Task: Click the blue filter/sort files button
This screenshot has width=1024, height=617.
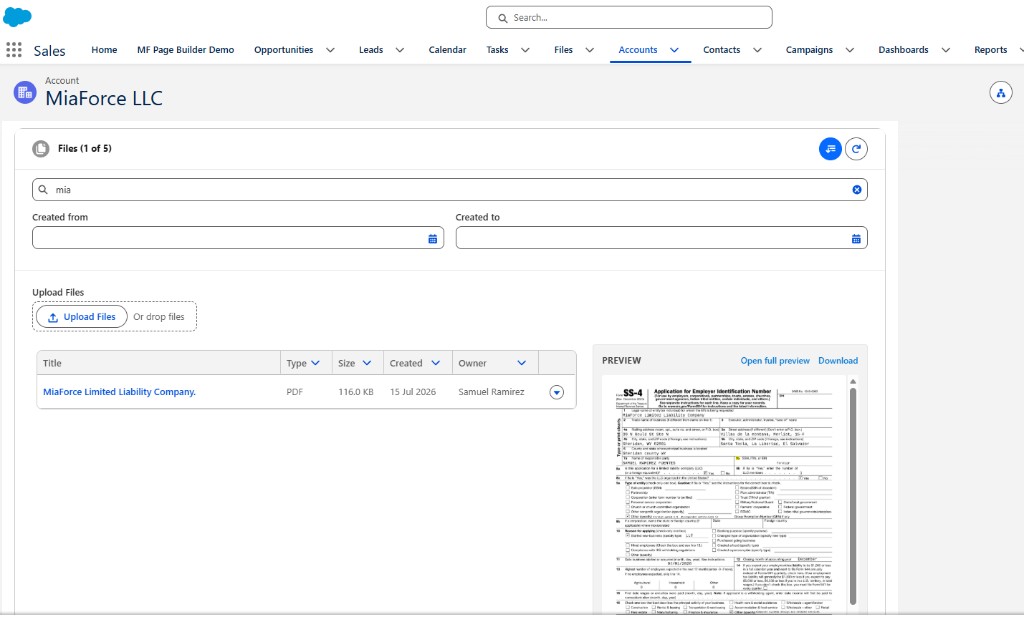Action: pyautogui.click(x=830, y=149)
